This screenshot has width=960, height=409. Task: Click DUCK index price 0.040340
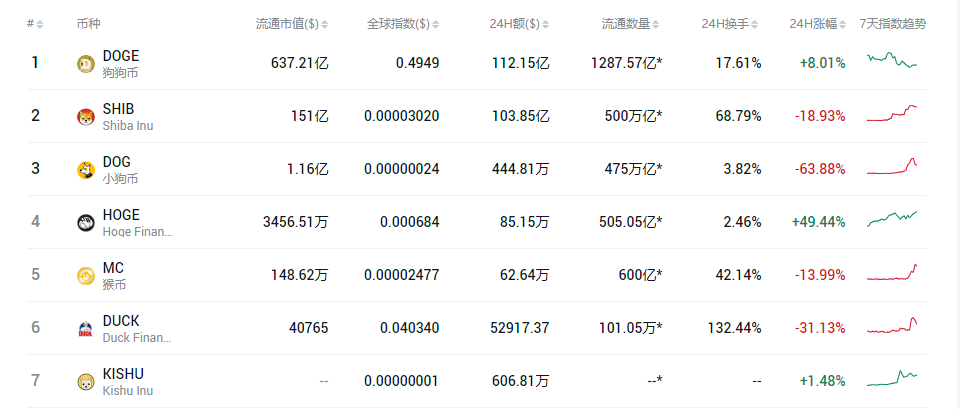pyautogui.click(x=410, y=328)
